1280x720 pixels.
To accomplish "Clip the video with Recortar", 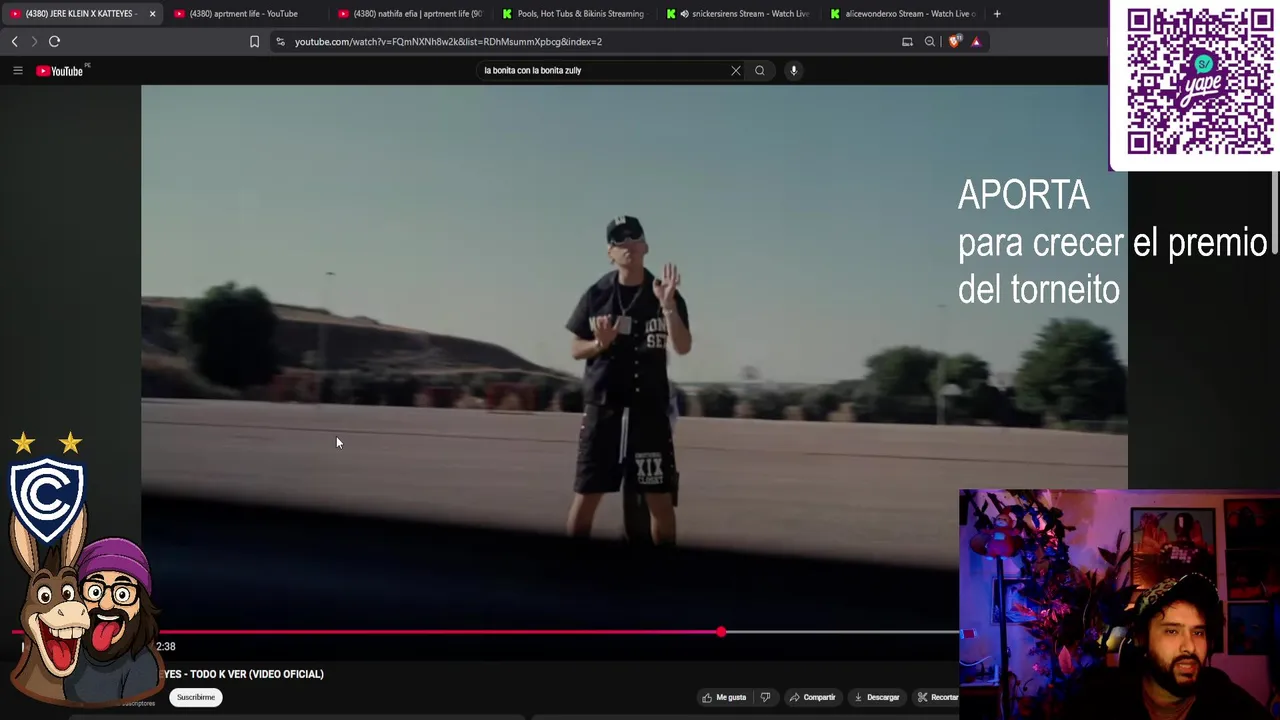I will tap(937, 697).
